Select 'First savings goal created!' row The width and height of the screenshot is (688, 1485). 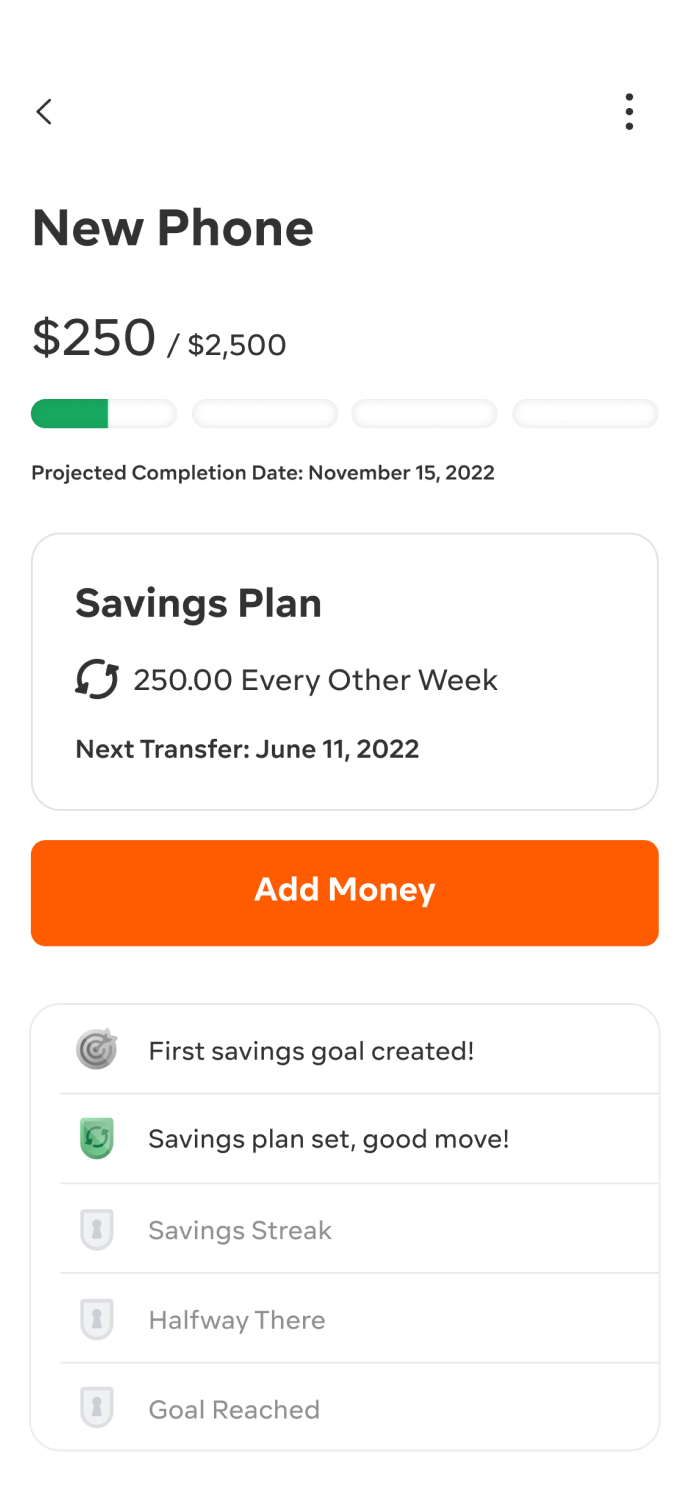pyautogui.click(x=311, y=1051)
